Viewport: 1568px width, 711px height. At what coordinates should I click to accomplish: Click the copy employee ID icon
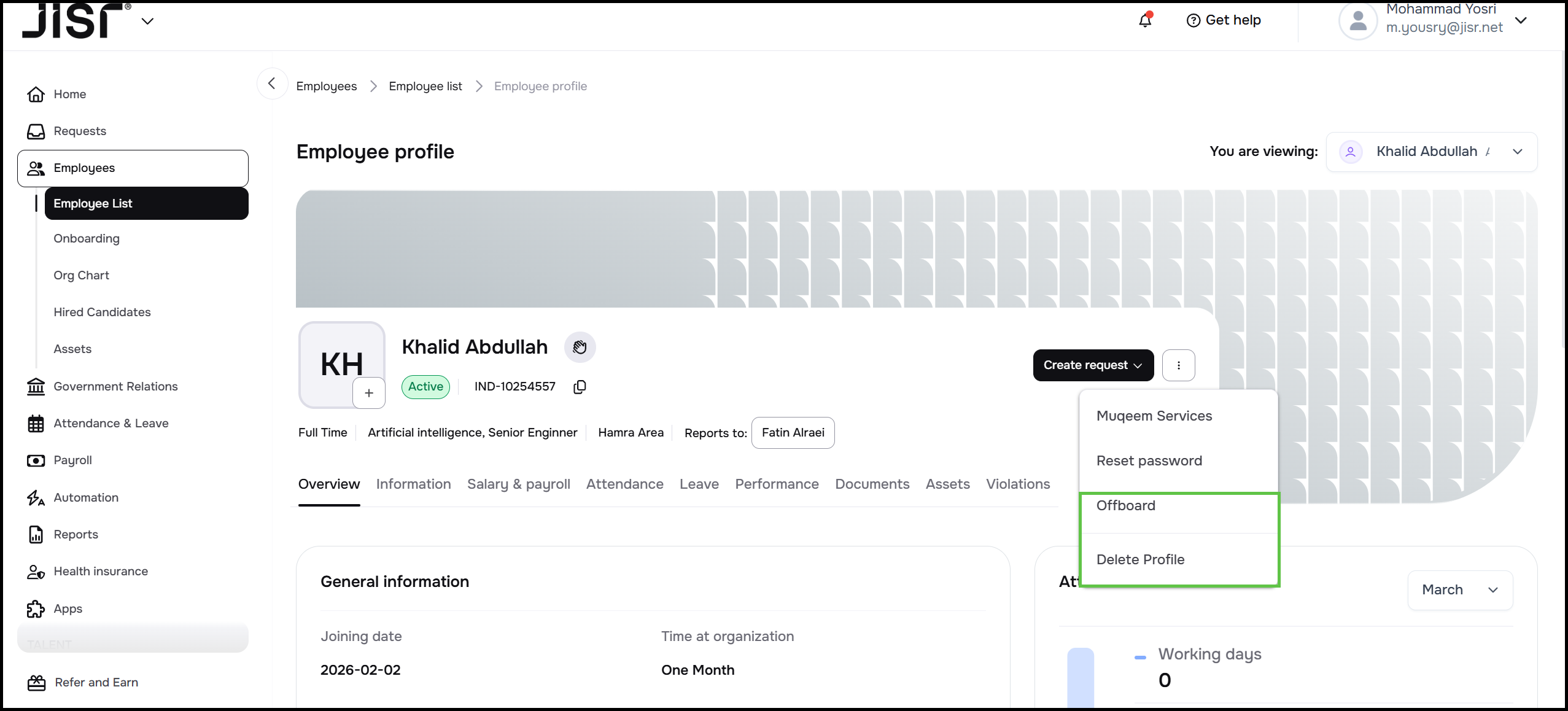pyautogui.click(x=580, y=387)
